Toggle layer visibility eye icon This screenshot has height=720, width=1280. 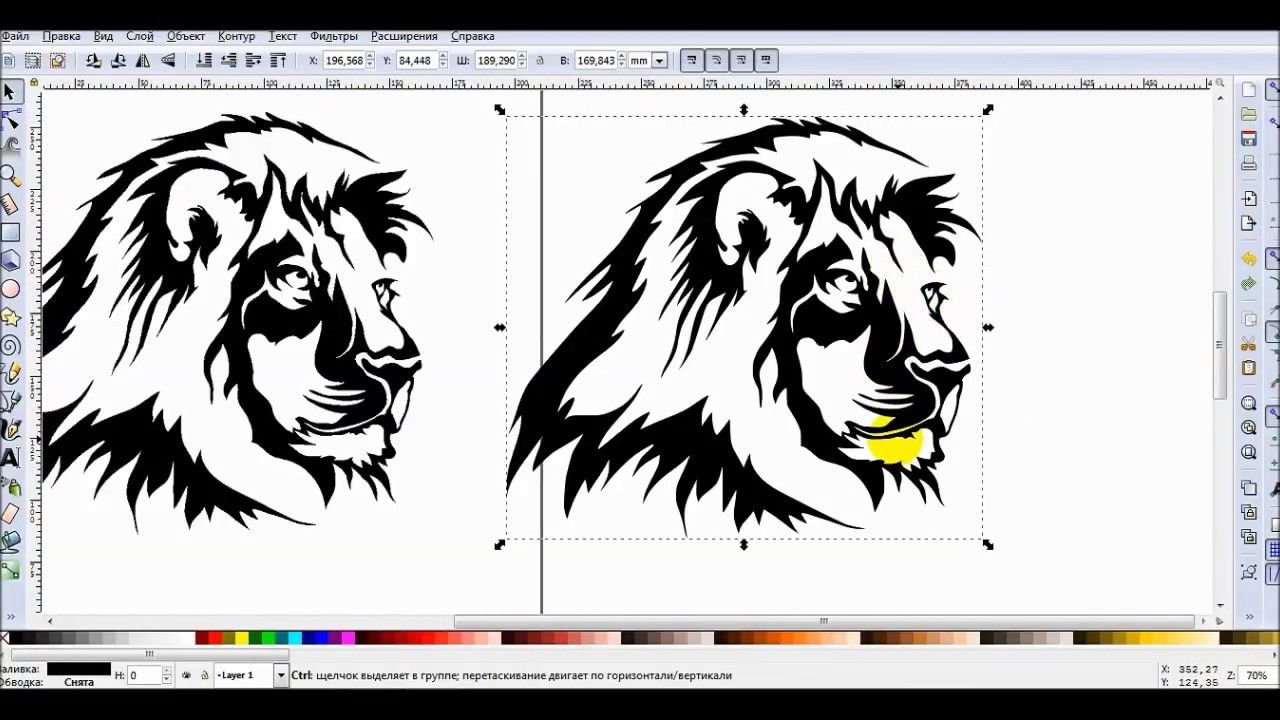pos(186,675)
